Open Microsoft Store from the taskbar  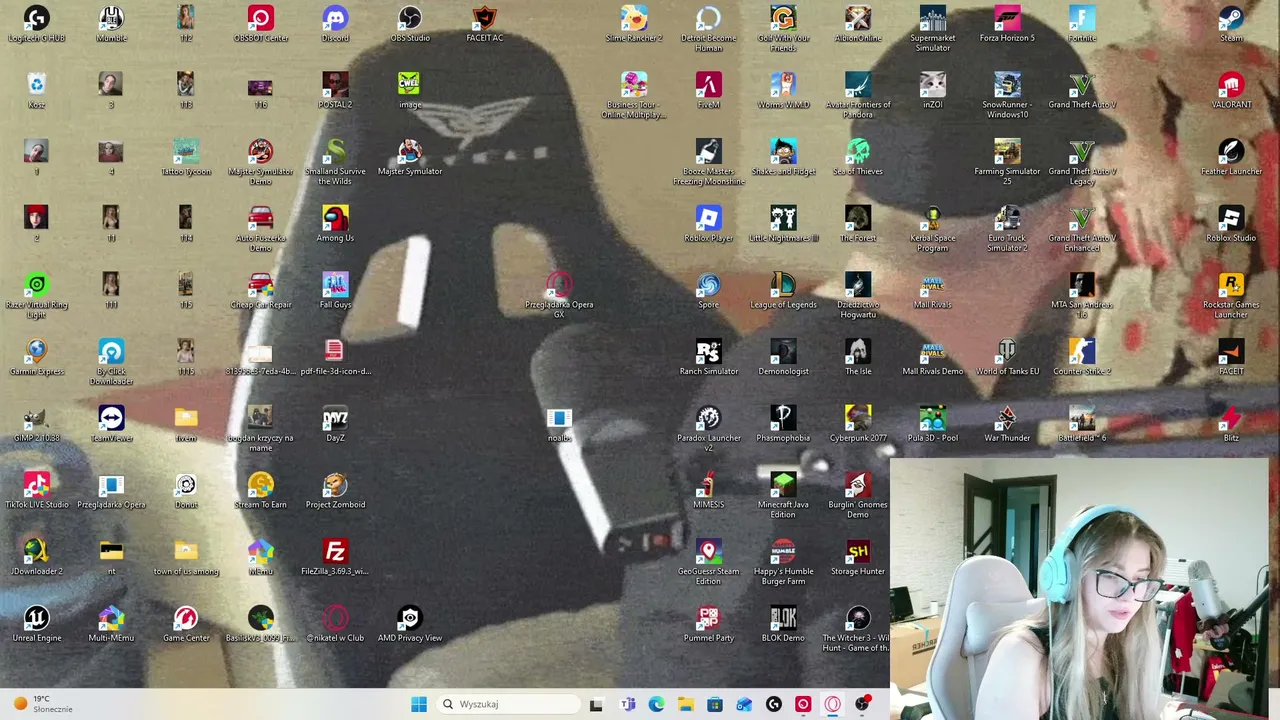(714, 704)
